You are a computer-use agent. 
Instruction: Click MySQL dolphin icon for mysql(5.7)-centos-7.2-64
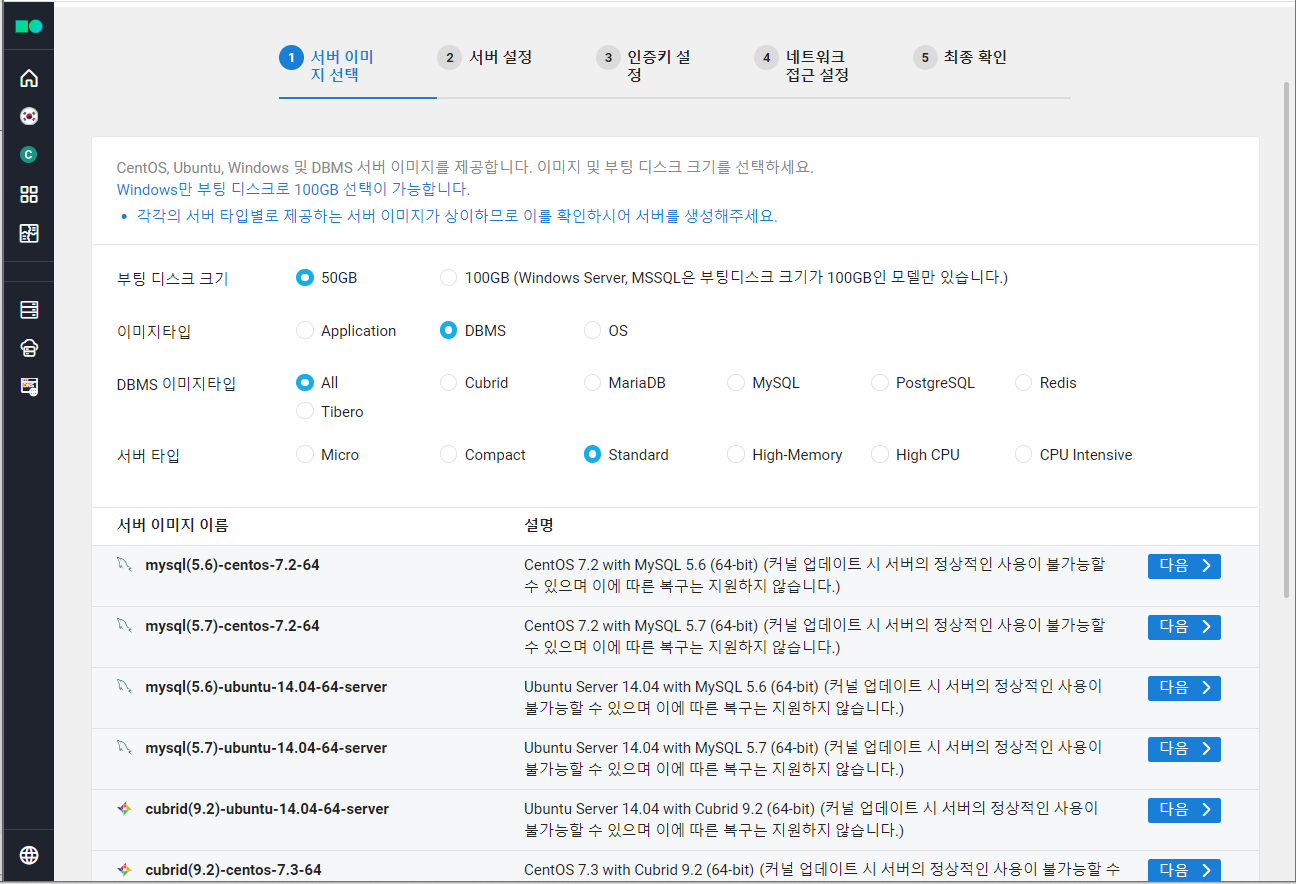(124, 626)
